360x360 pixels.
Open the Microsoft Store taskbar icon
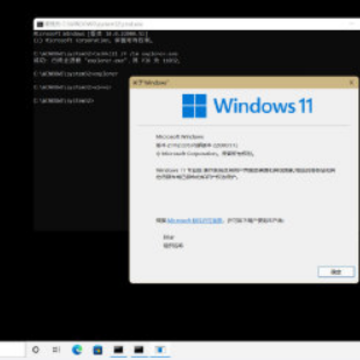click(x=98, y=350)
